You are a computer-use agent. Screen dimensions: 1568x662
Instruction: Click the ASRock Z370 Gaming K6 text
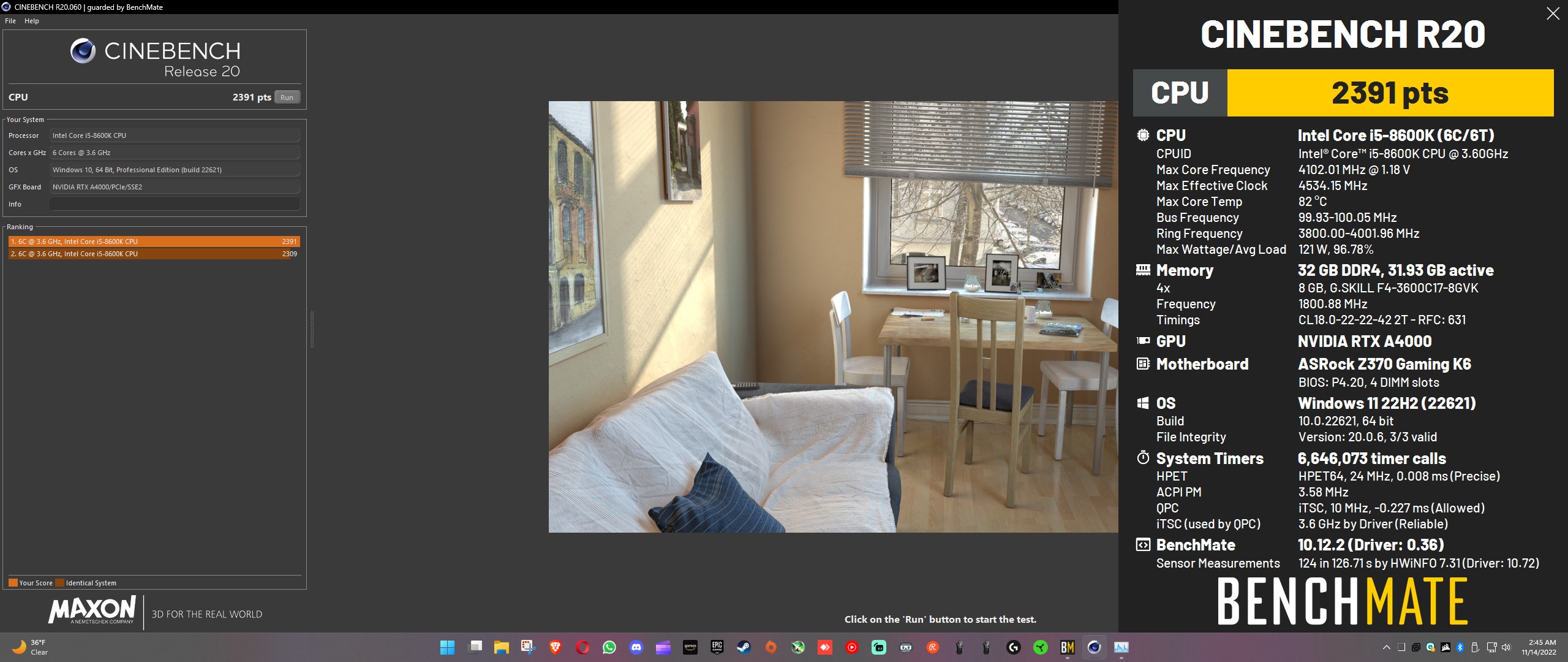[1384, 364]
